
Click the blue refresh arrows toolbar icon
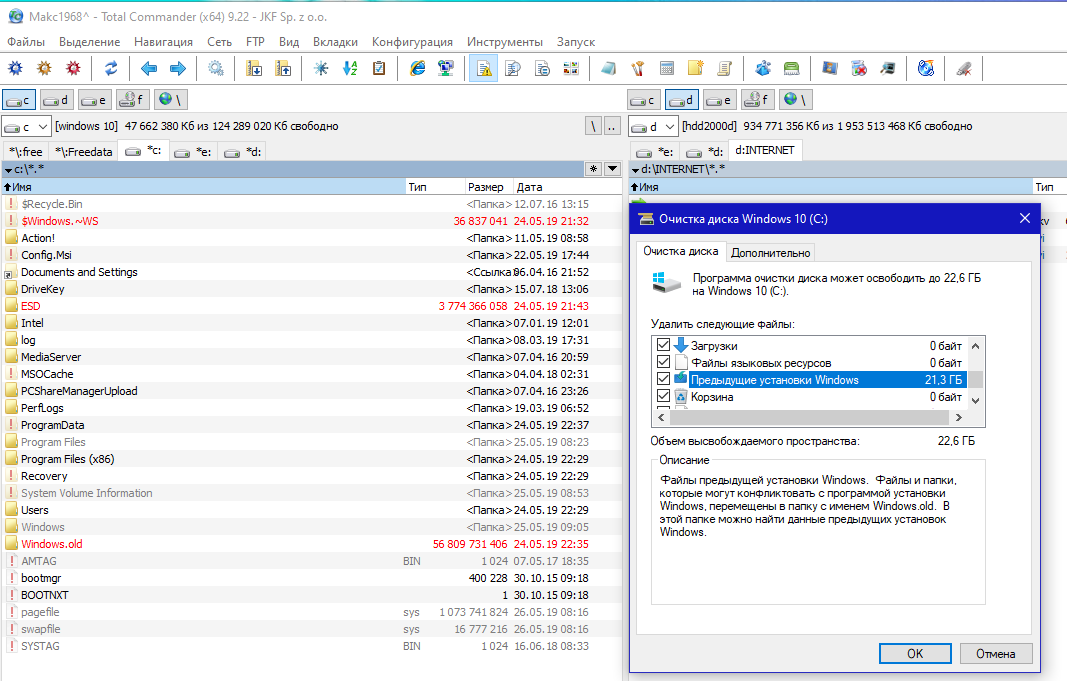111,69
